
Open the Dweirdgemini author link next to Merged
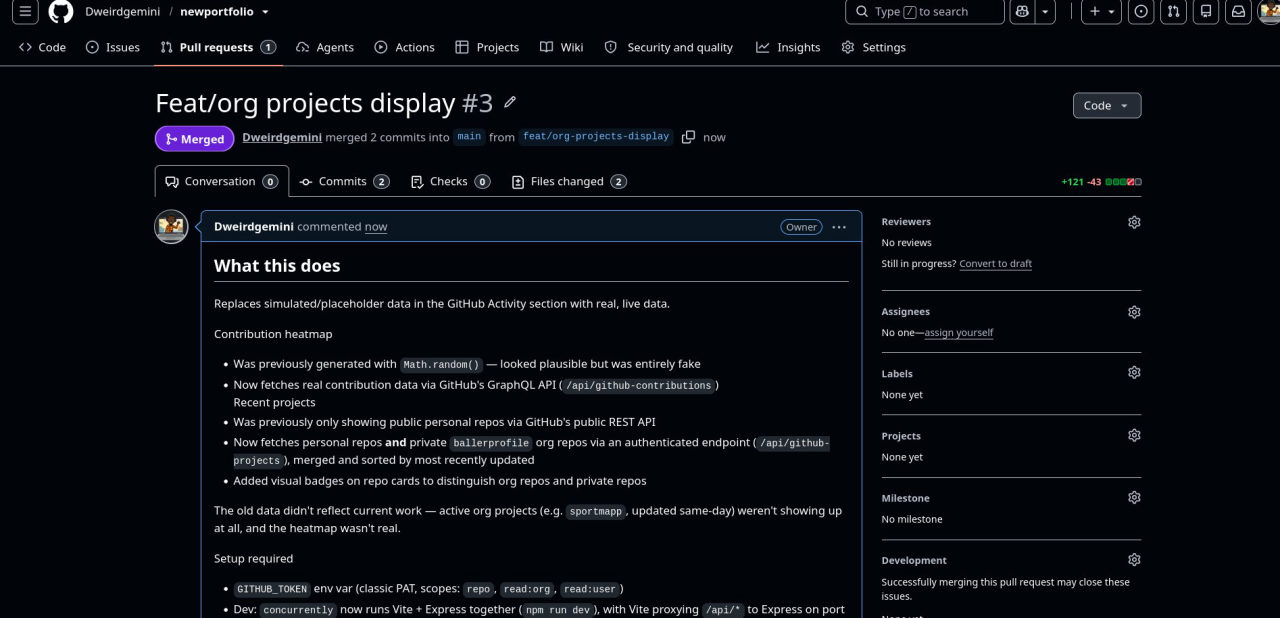[x=282, y=137]
